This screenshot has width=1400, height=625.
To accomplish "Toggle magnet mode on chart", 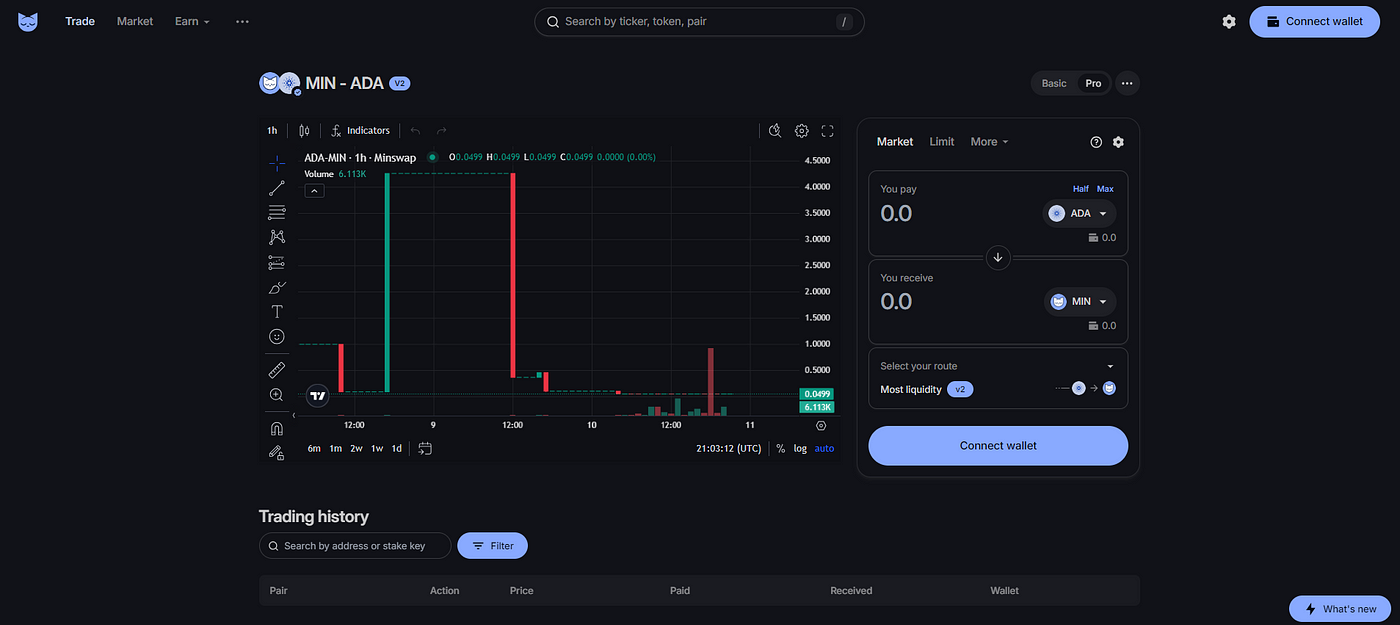I will coord(277,428).
